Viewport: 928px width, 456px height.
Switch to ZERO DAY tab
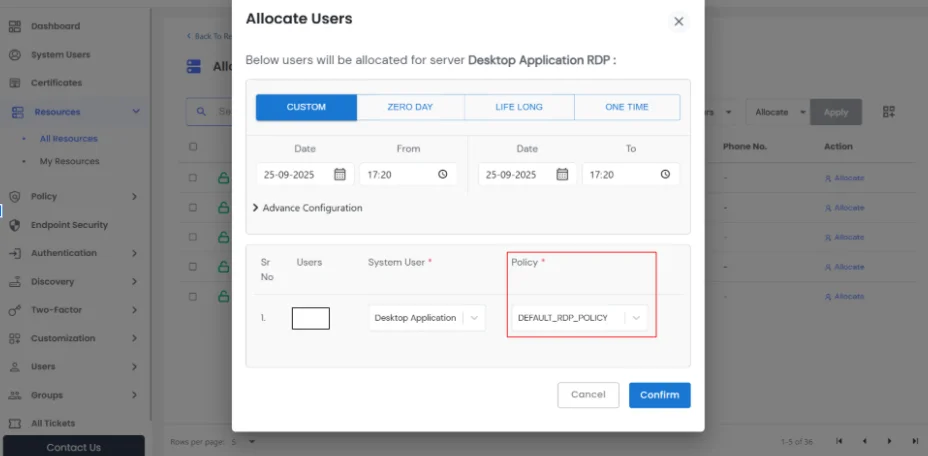(410, 107)
